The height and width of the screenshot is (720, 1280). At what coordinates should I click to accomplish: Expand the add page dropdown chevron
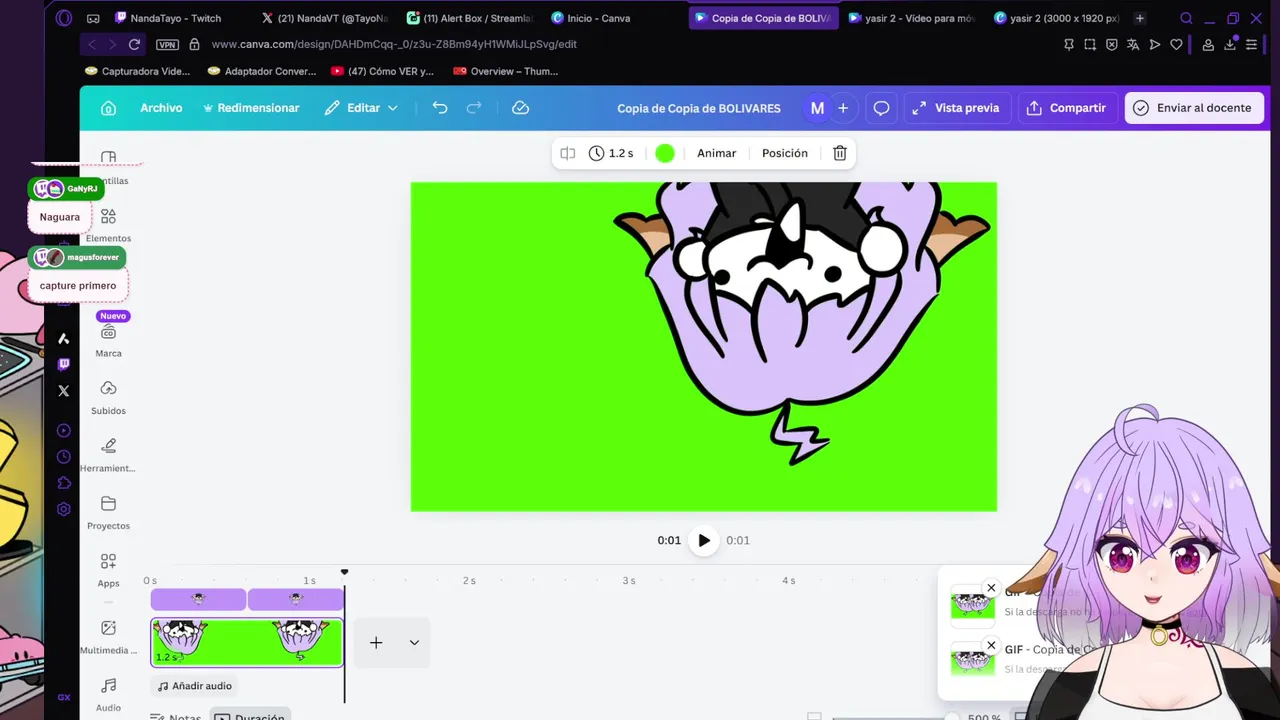414,642
